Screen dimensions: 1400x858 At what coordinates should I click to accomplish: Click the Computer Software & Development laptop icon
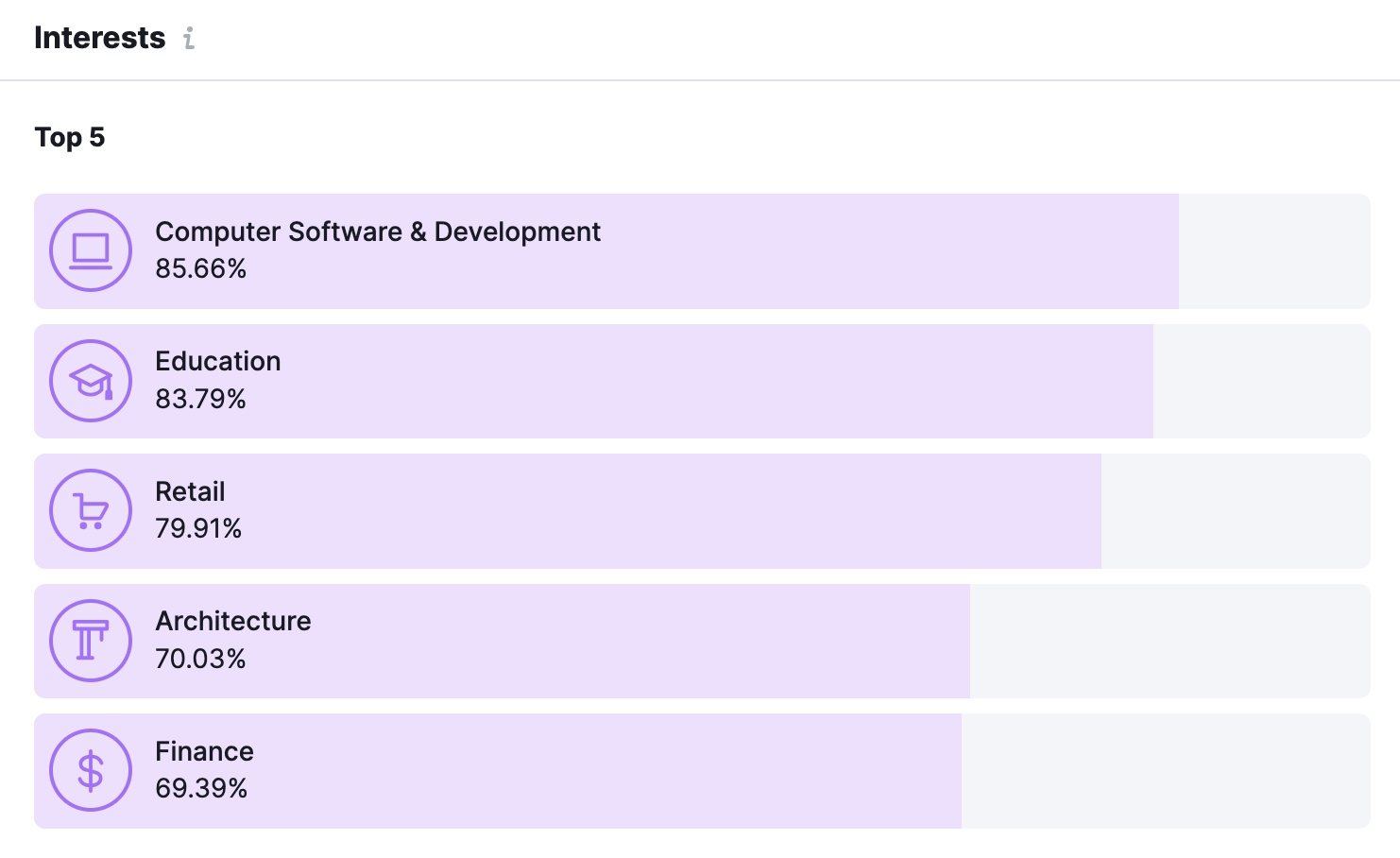(91, 250)
